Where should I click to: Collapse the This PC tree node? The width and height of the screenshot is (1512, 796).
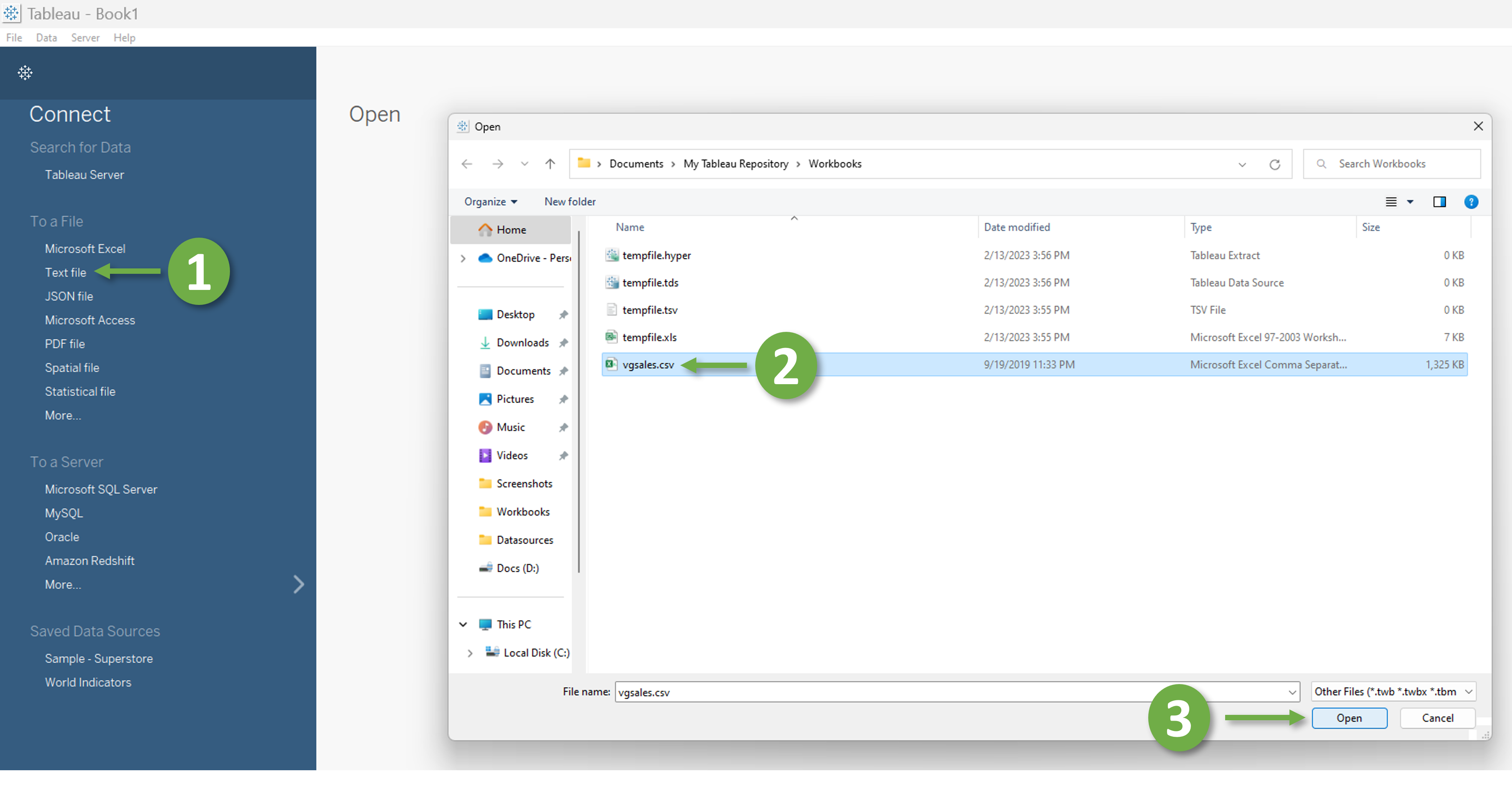point(463,624)
